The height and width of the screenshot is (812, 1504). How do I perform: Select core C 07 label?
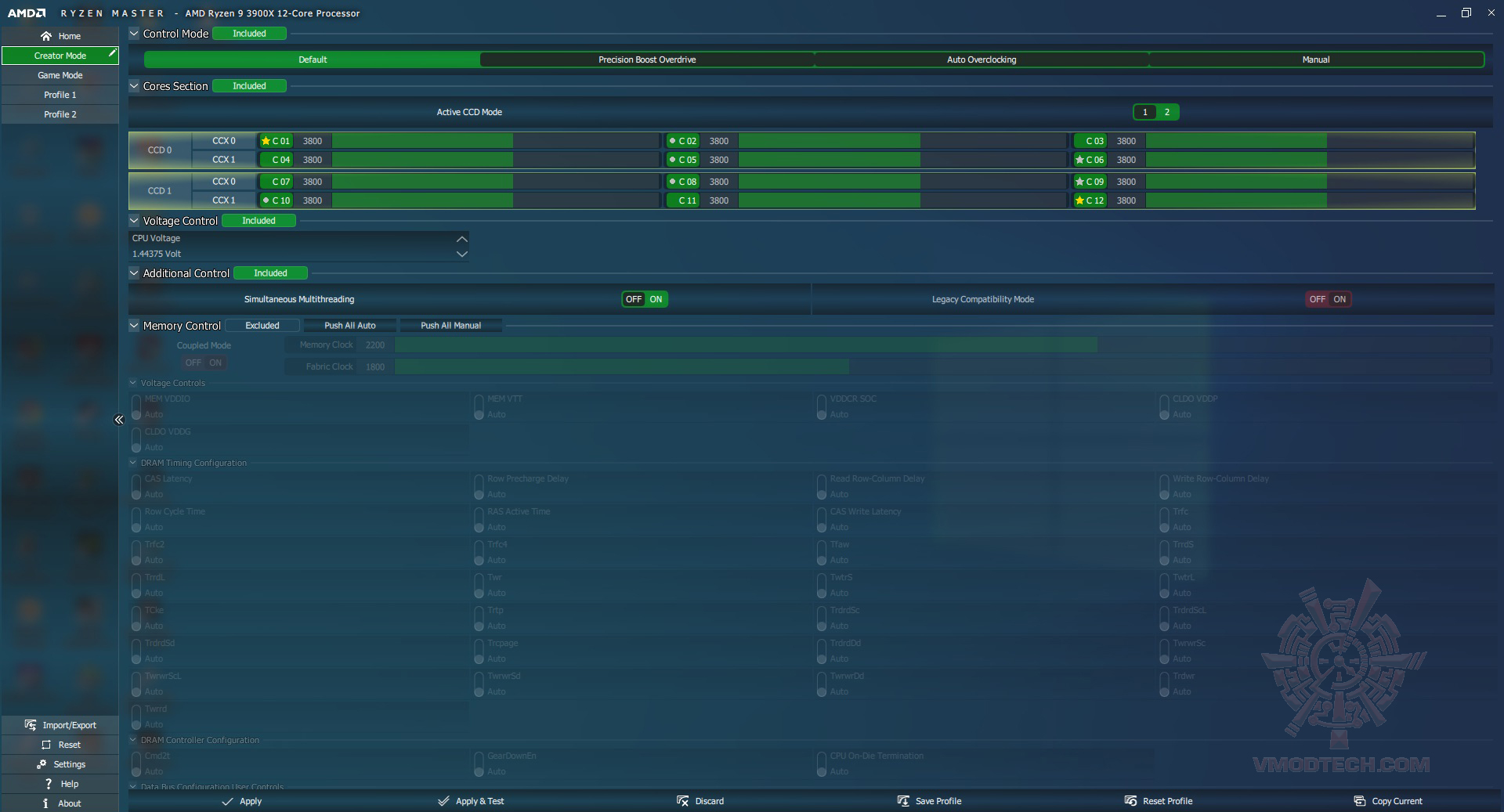pyautogui.click(x=276, y=182)
